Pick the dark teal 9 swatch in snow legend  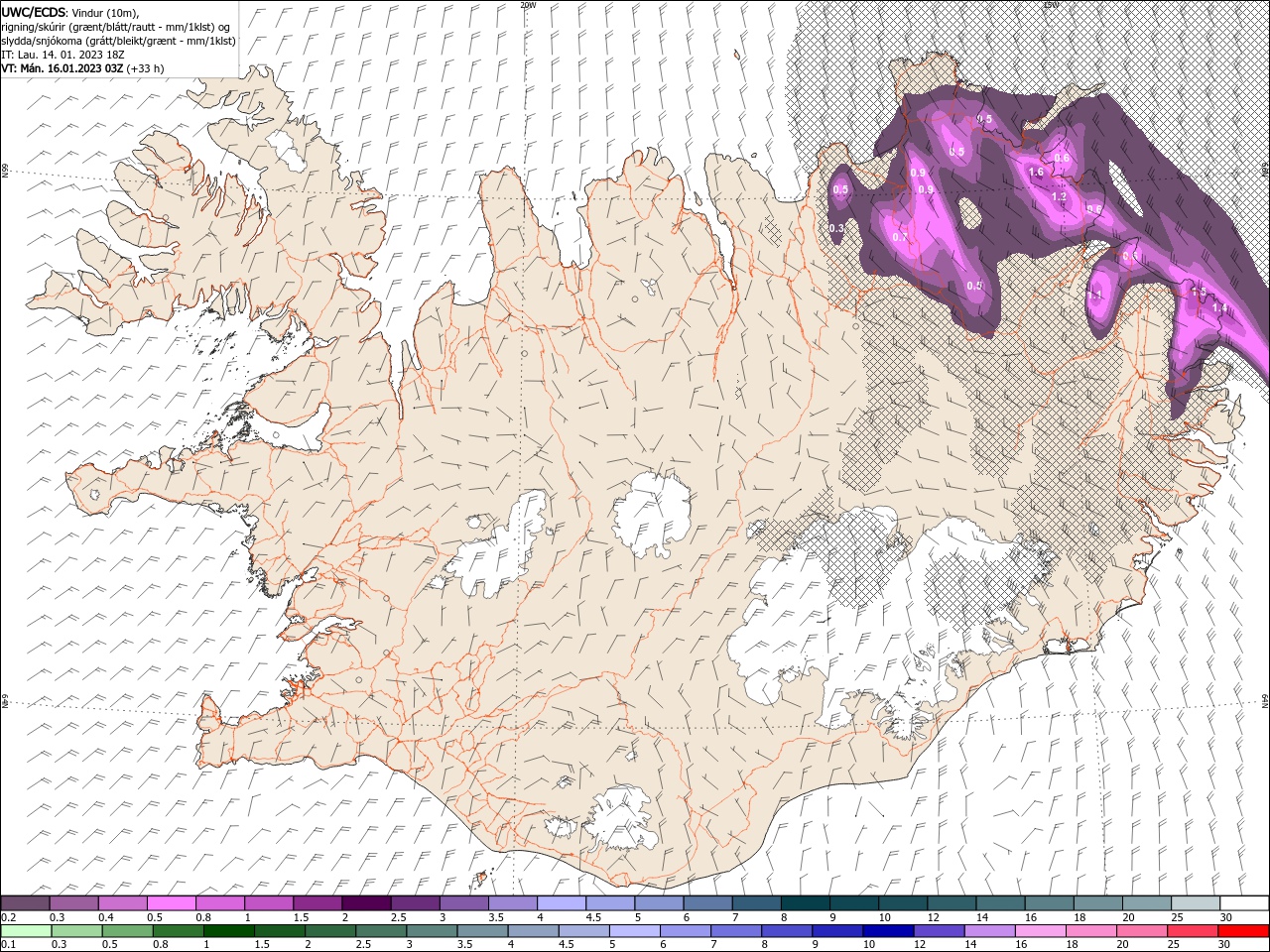(x=854, y=903)
